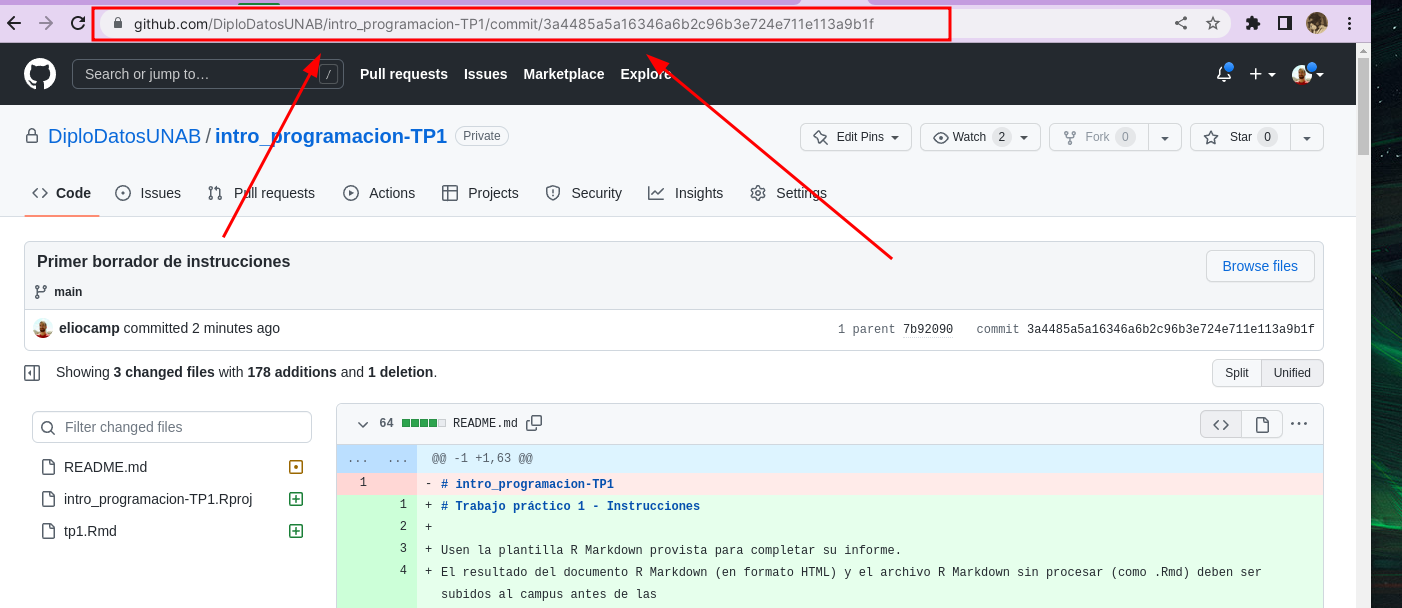Viewport: 1402px width, 608px height.
Task: Expand hidden lines above diff hunk
Action: point(377,459)
